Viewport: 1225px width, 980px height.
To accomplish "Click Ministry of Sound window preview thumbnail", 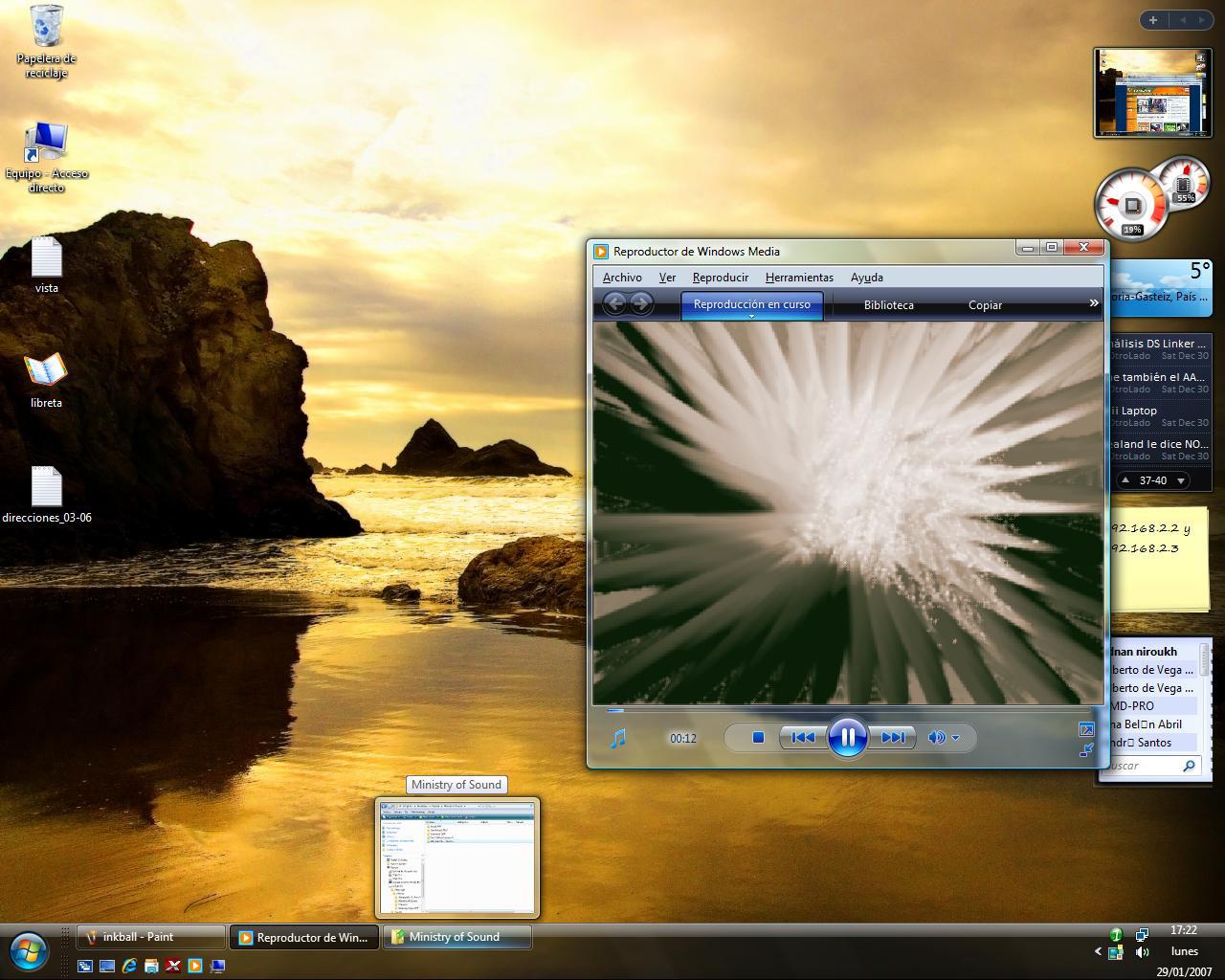I will (x=457, y=857).
